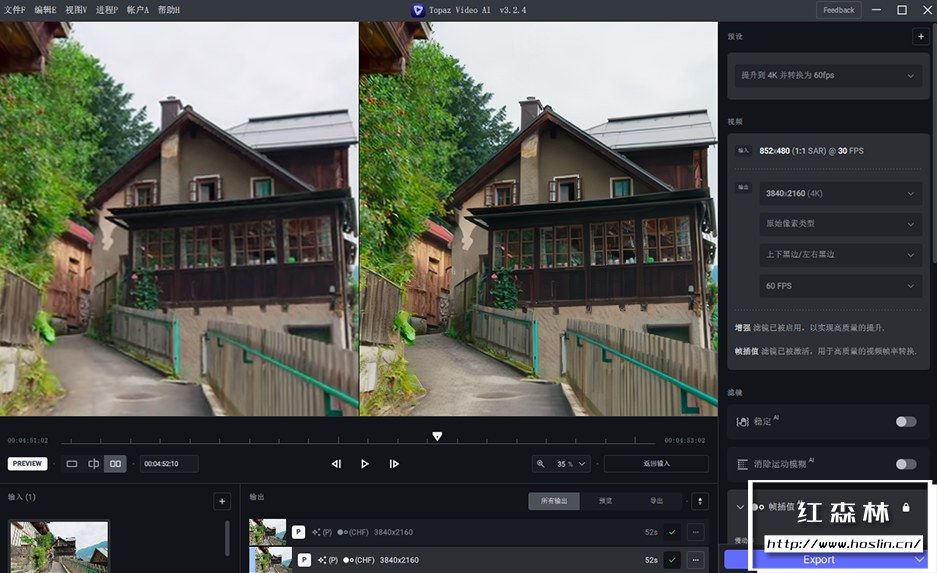
Task: Step forward one frame
Action: tap(394, 464)
